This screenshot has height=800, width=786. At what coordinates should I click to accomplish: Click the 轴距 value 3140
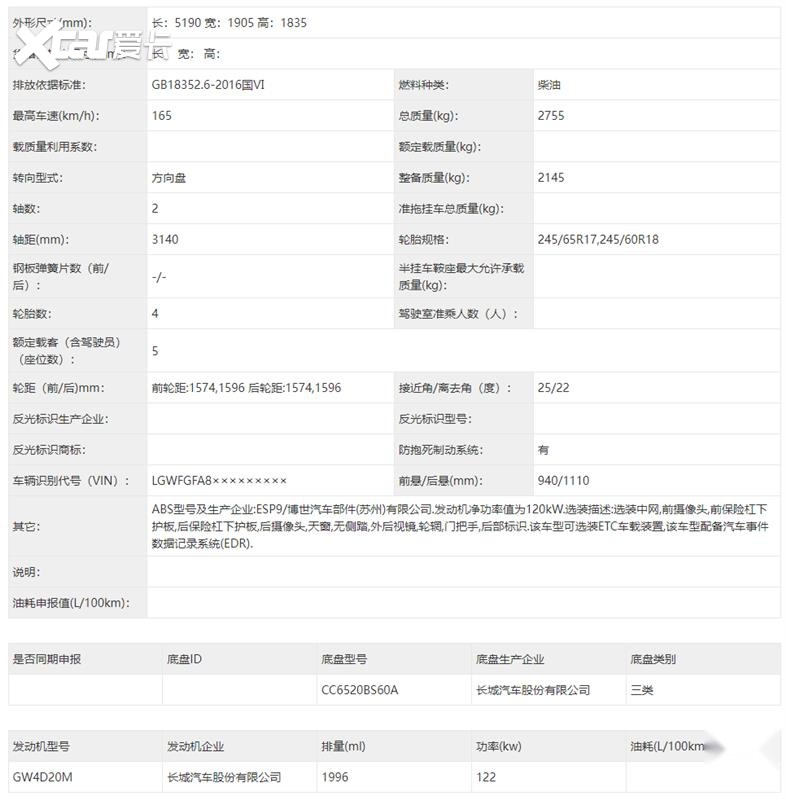pyautogui.click(x=165, y=240)
